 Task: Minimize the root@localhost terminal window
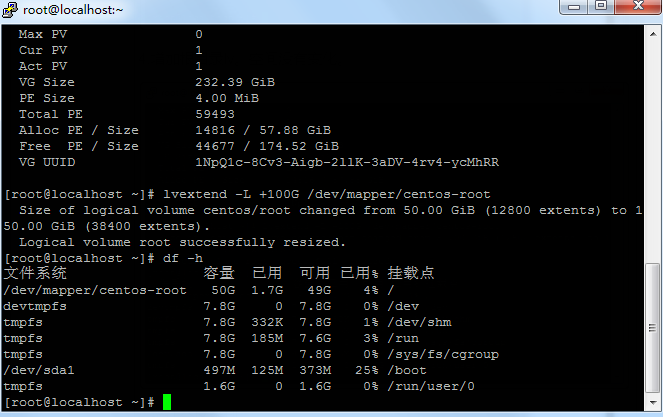click(x=573, y=7)
